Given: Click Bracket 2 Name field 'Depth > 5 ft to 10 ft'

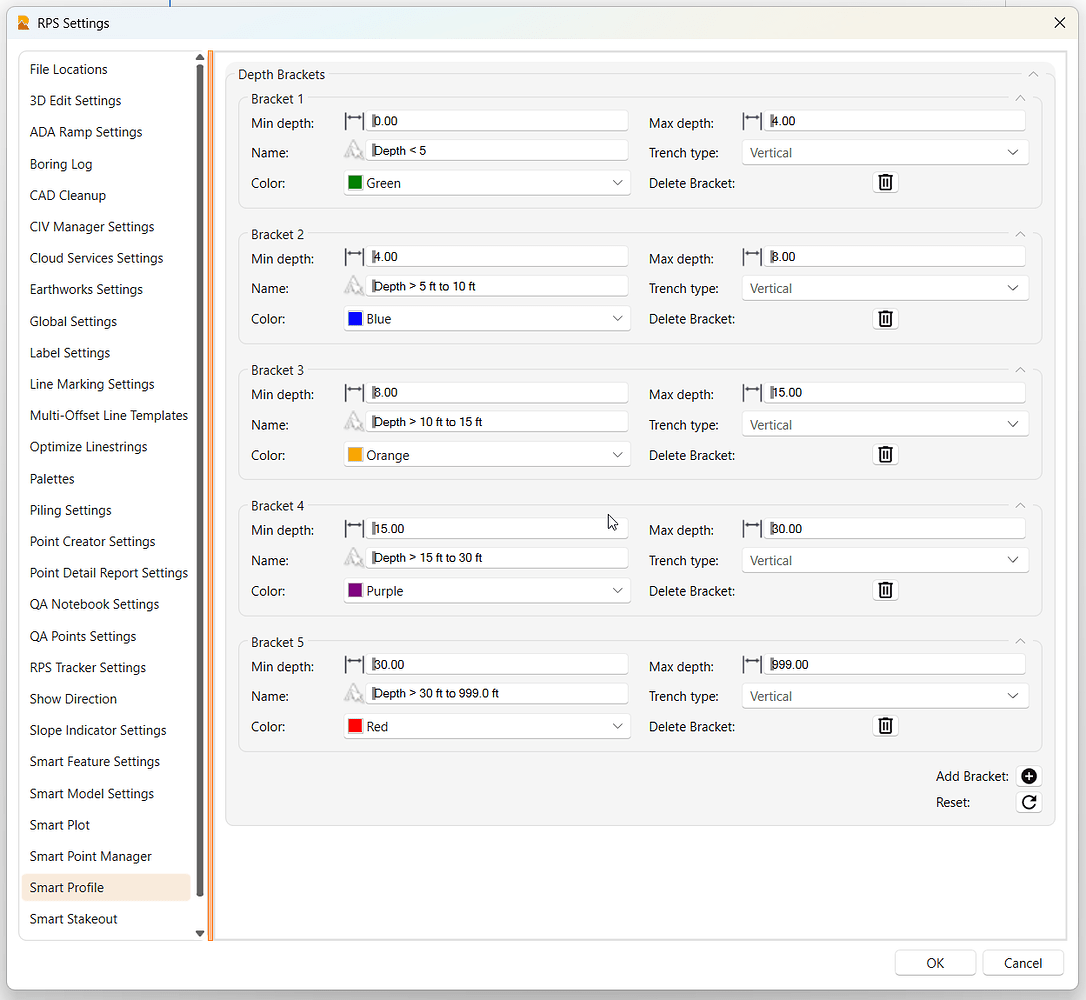Looking at the screenshot, I should 497,286.
